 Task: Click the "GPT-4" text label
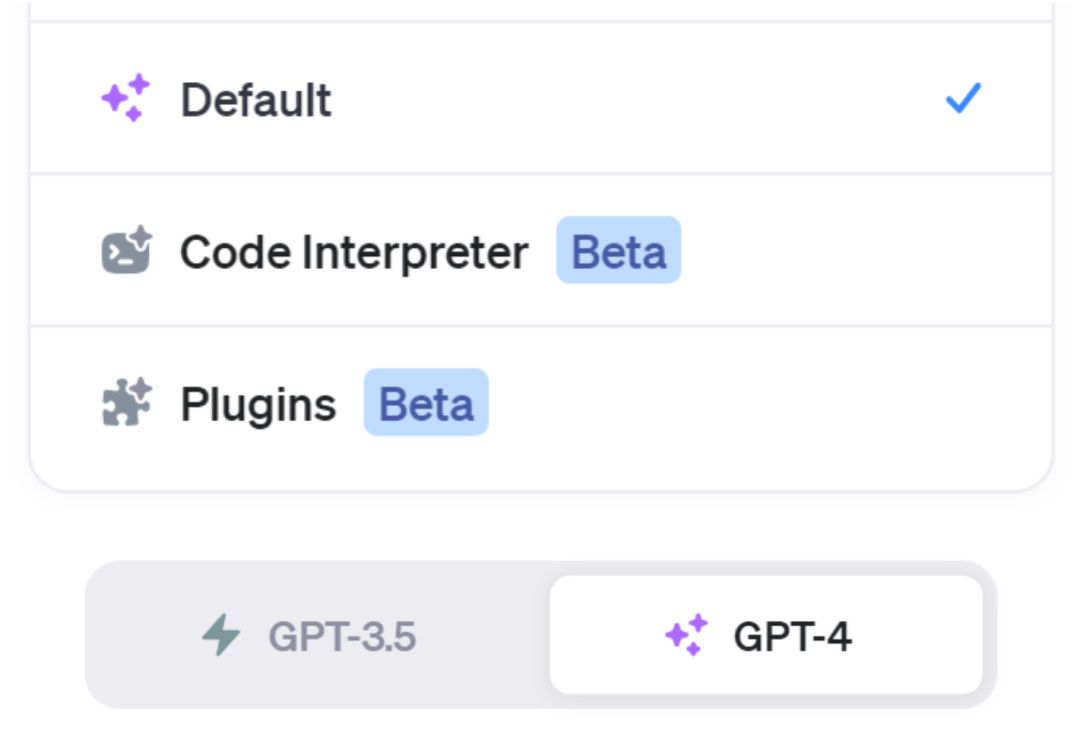792,636
